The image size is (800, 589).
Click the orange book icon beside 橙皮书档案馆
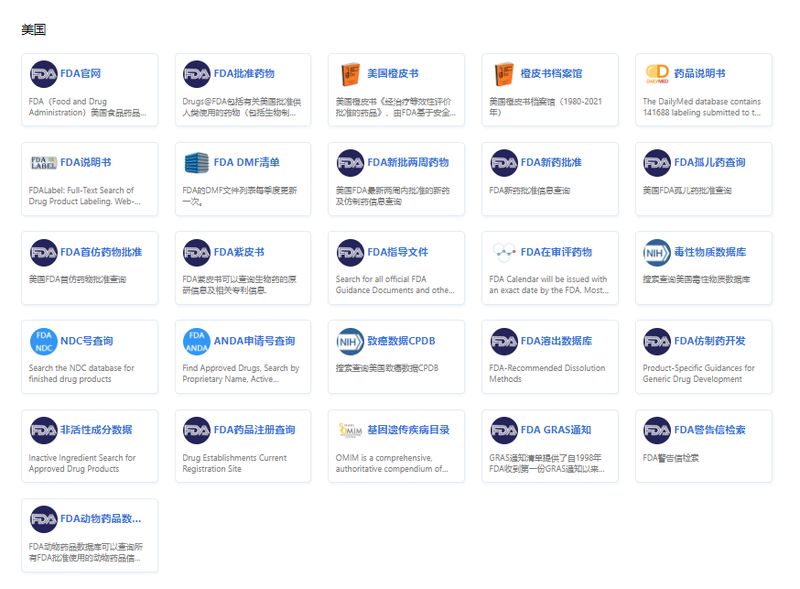504,74
